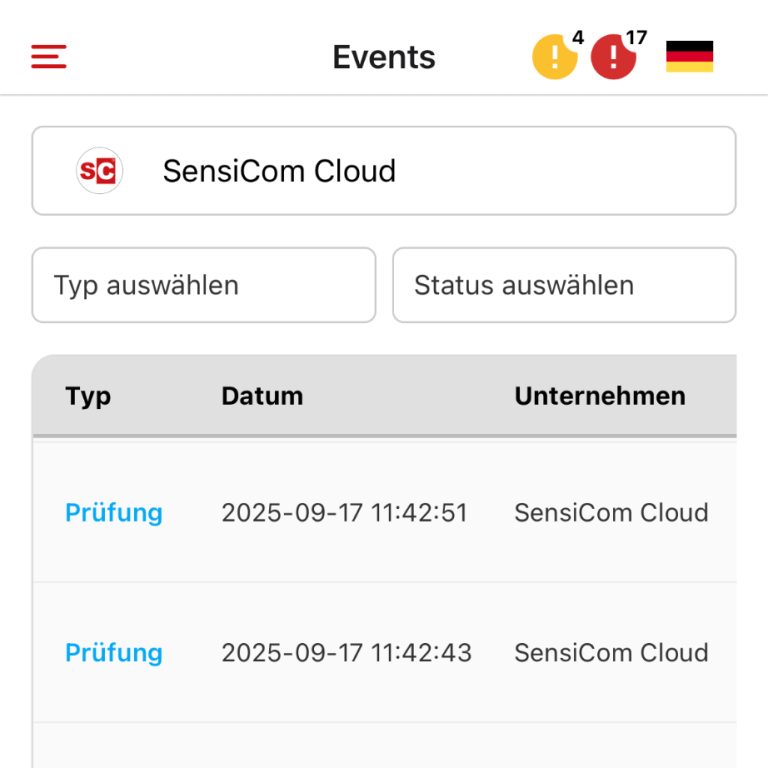Expand the "Typ auswählen" dropdown
Image resolution: width=768 pixels, height=768 pixels.
coord(204,285)
